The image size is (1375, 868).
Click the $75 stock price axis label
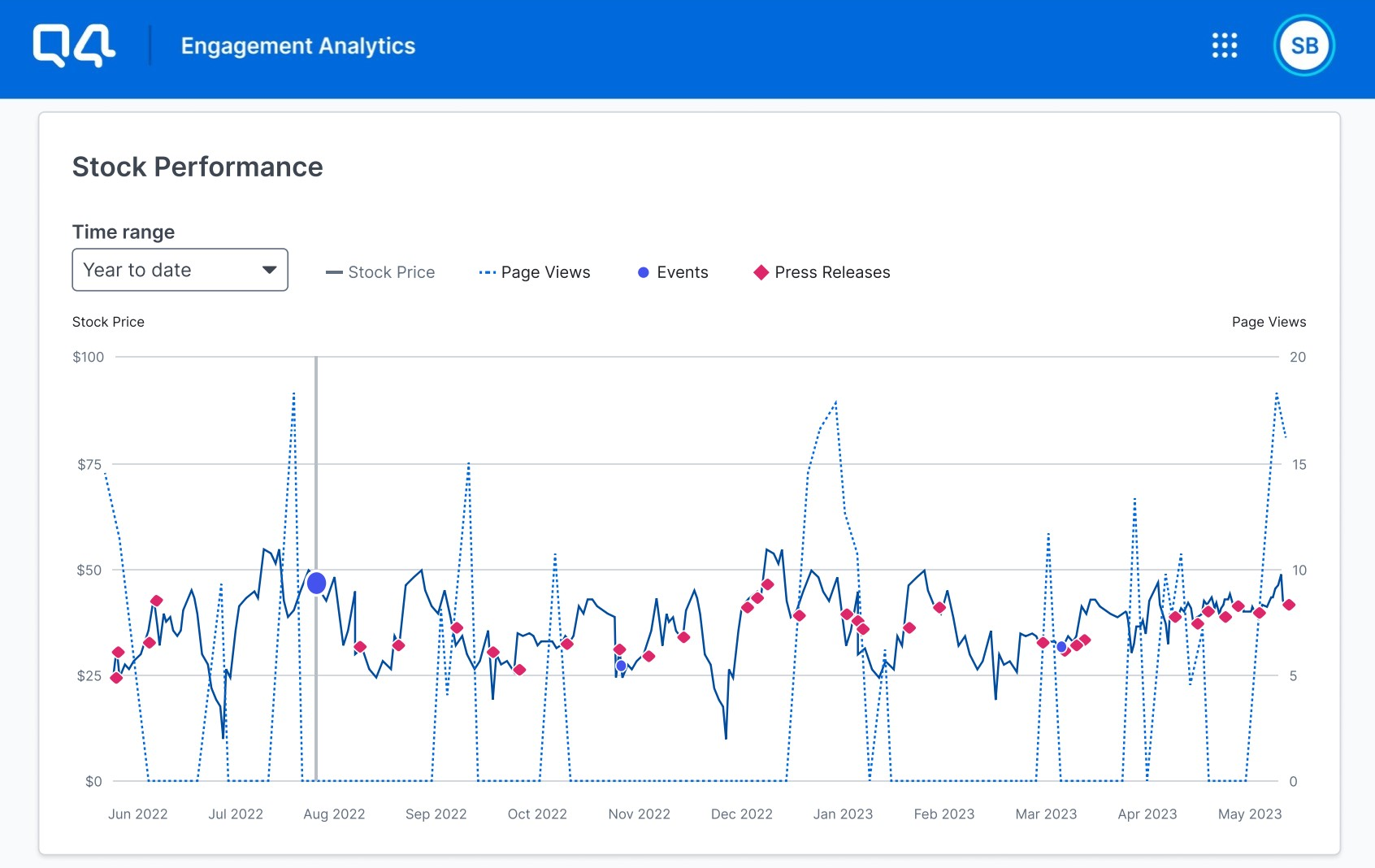tap(89, 464)
